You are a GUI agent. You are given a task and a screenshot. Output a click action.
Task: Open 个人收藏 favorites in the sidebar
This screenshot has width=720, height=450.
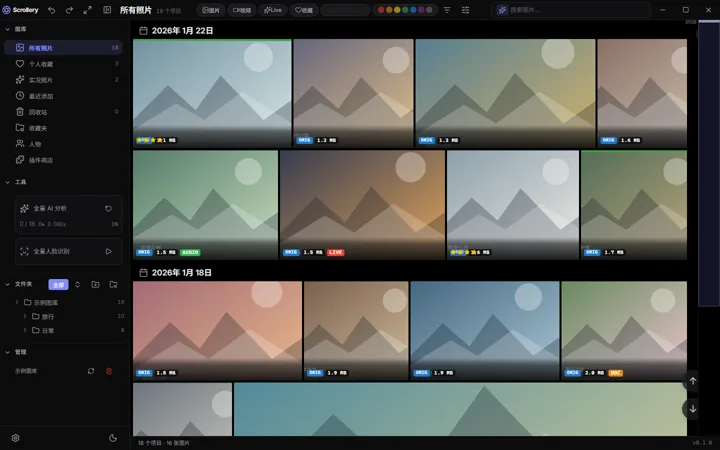(x=63, y=64)
